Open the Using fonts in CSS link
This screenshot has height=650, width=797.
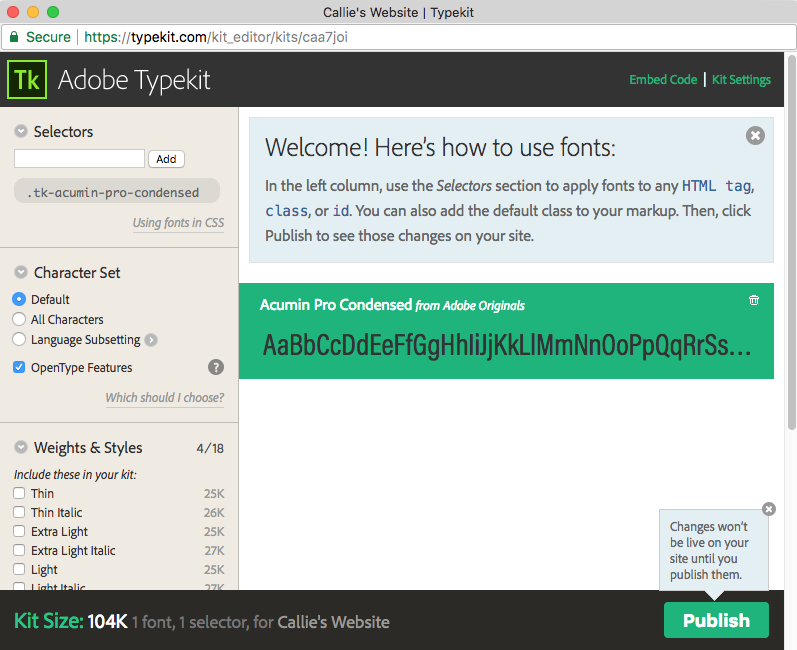click(x=178, y=223)
